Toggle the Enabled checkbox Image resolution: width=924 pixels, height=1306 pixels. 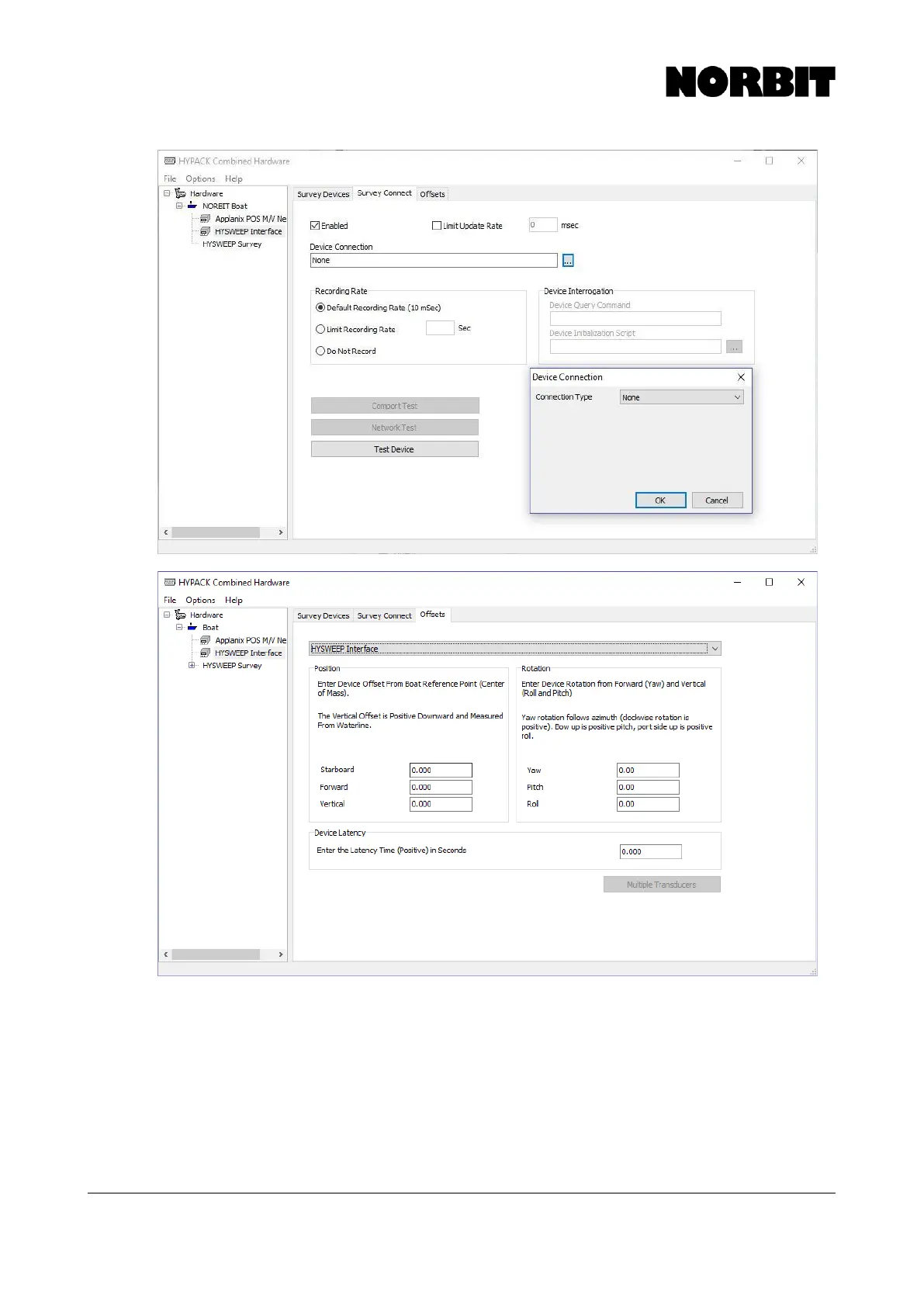click(315, 226)
